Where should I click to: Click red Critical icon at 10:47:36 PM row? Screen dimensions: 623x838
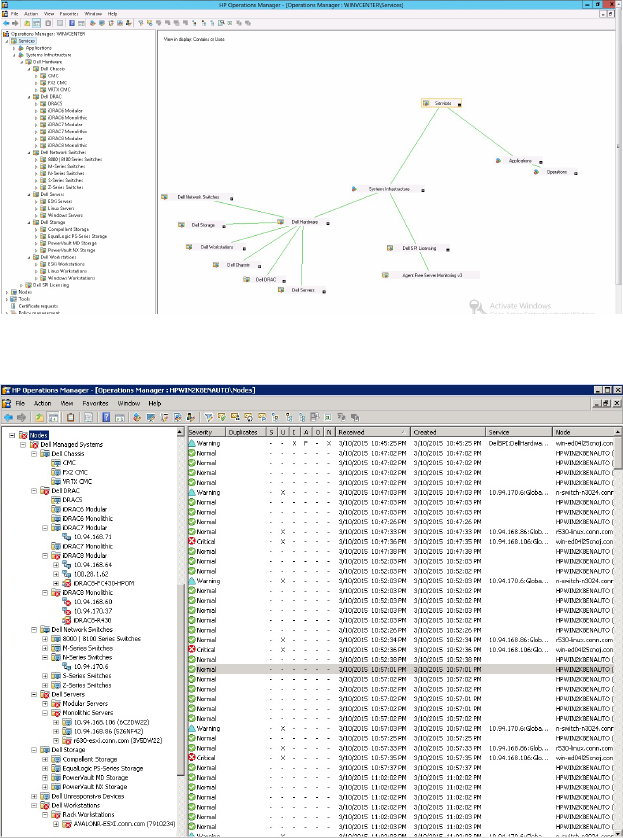pyautogui.click(x=192, y=541)
